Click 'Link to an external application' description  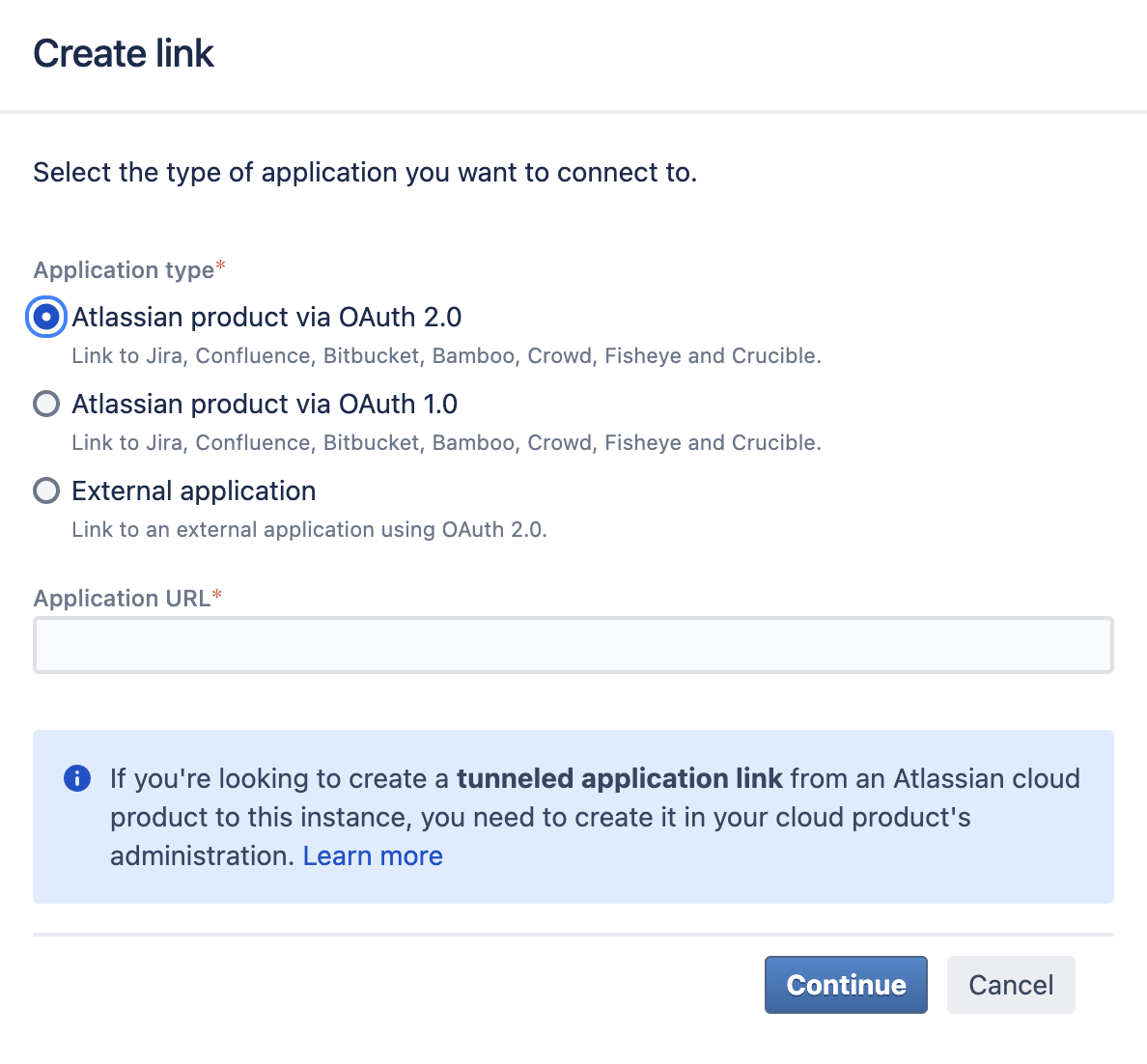click(x=309, y=529)
